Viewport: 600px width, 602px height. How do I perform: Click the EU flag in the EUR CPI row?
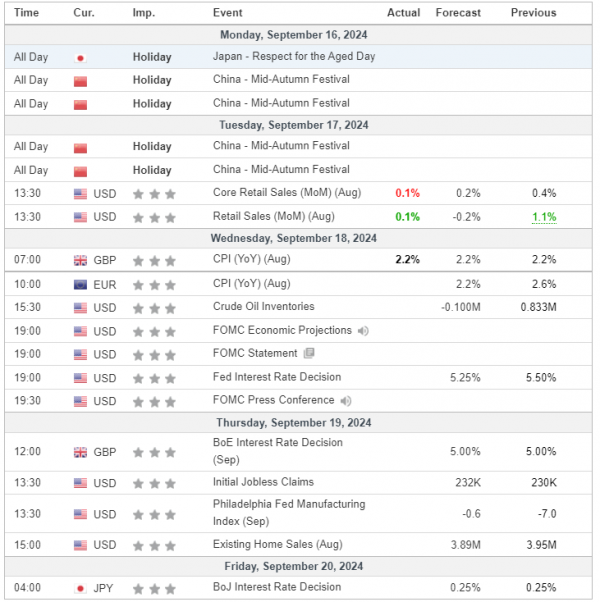pos(80,285)
